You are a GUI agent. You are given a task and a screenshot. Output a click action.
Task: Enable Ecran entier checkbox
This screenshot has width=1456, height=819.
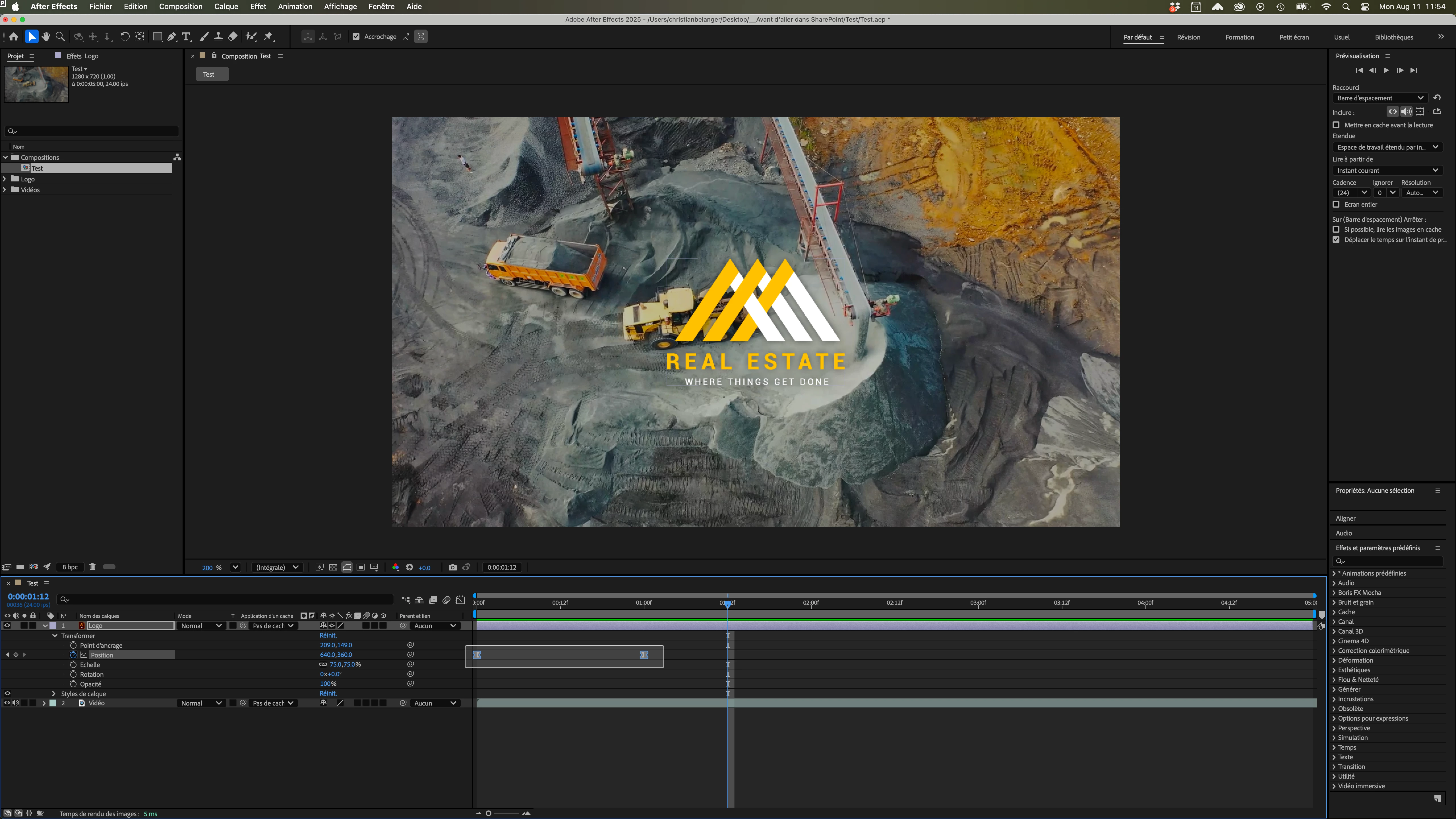click(1336, 205)
